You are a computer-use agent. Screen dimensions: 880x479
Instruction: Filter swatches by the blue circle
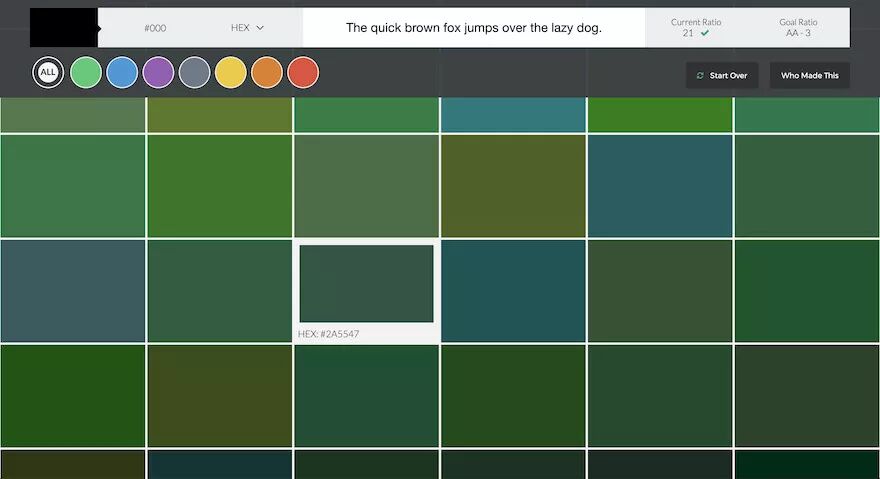122,72
